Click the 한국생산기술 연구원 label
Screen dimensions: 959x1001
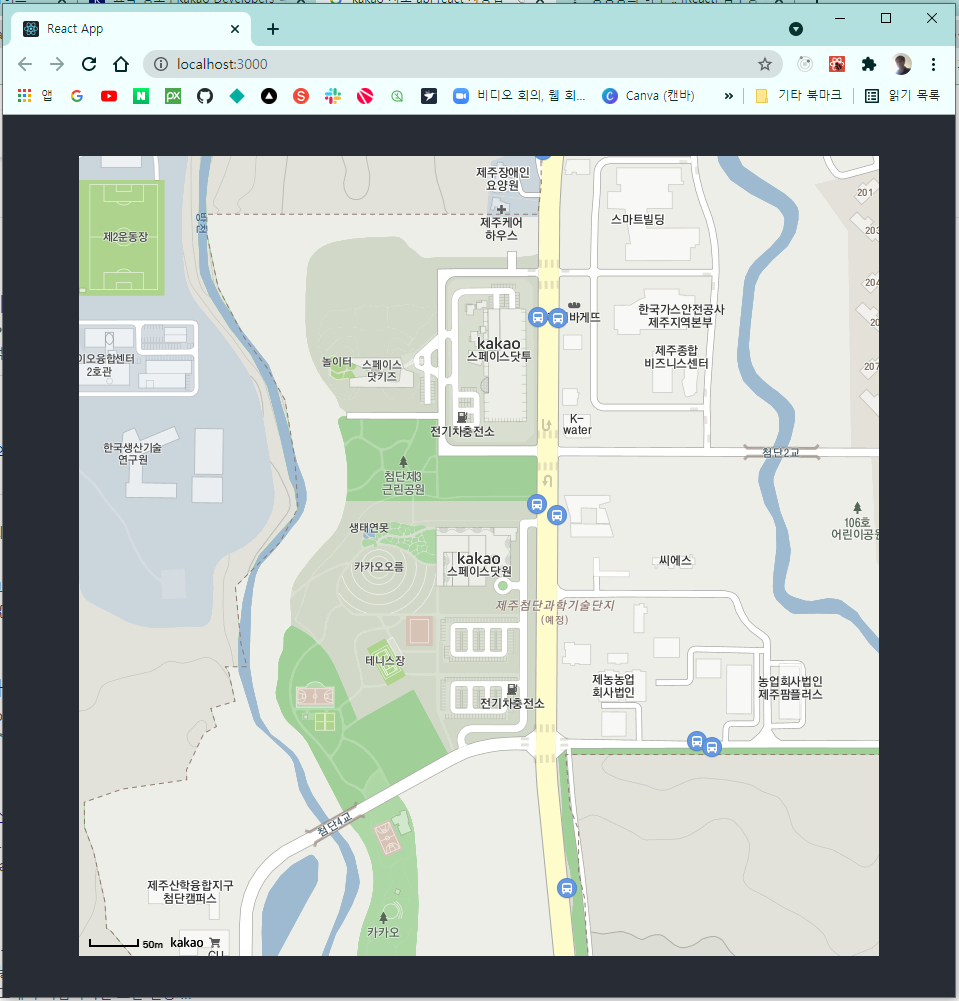pos(132,453)
